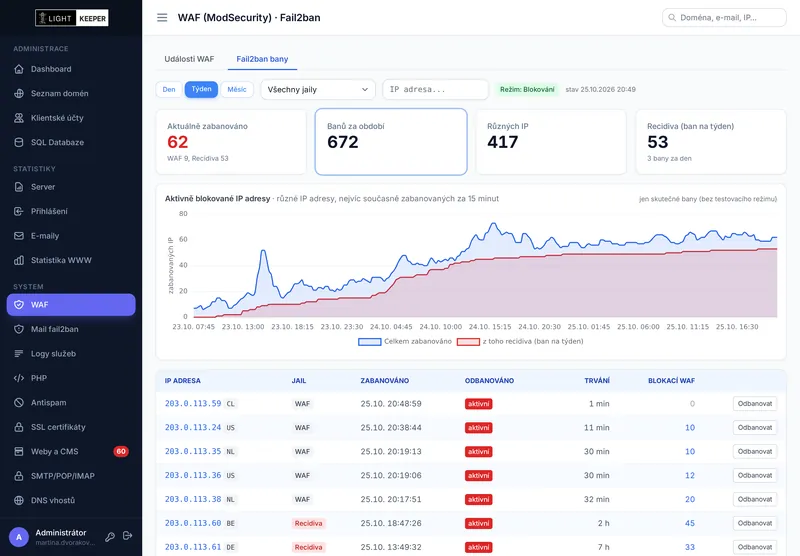Click the Režim: Blokování status badge
Image resolution: width=800 pixels, height=556 pixels.
[527, 89]
